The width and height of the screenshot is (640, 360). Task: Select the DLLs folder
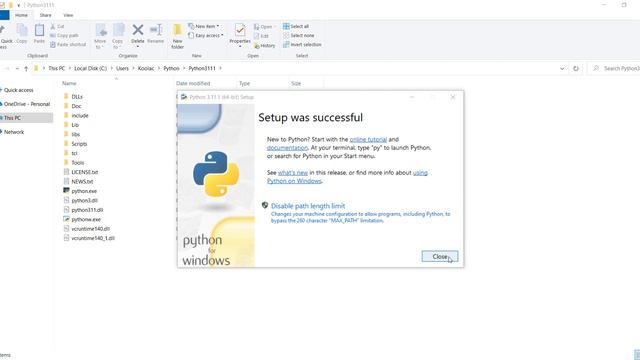[x=77, y=97]
